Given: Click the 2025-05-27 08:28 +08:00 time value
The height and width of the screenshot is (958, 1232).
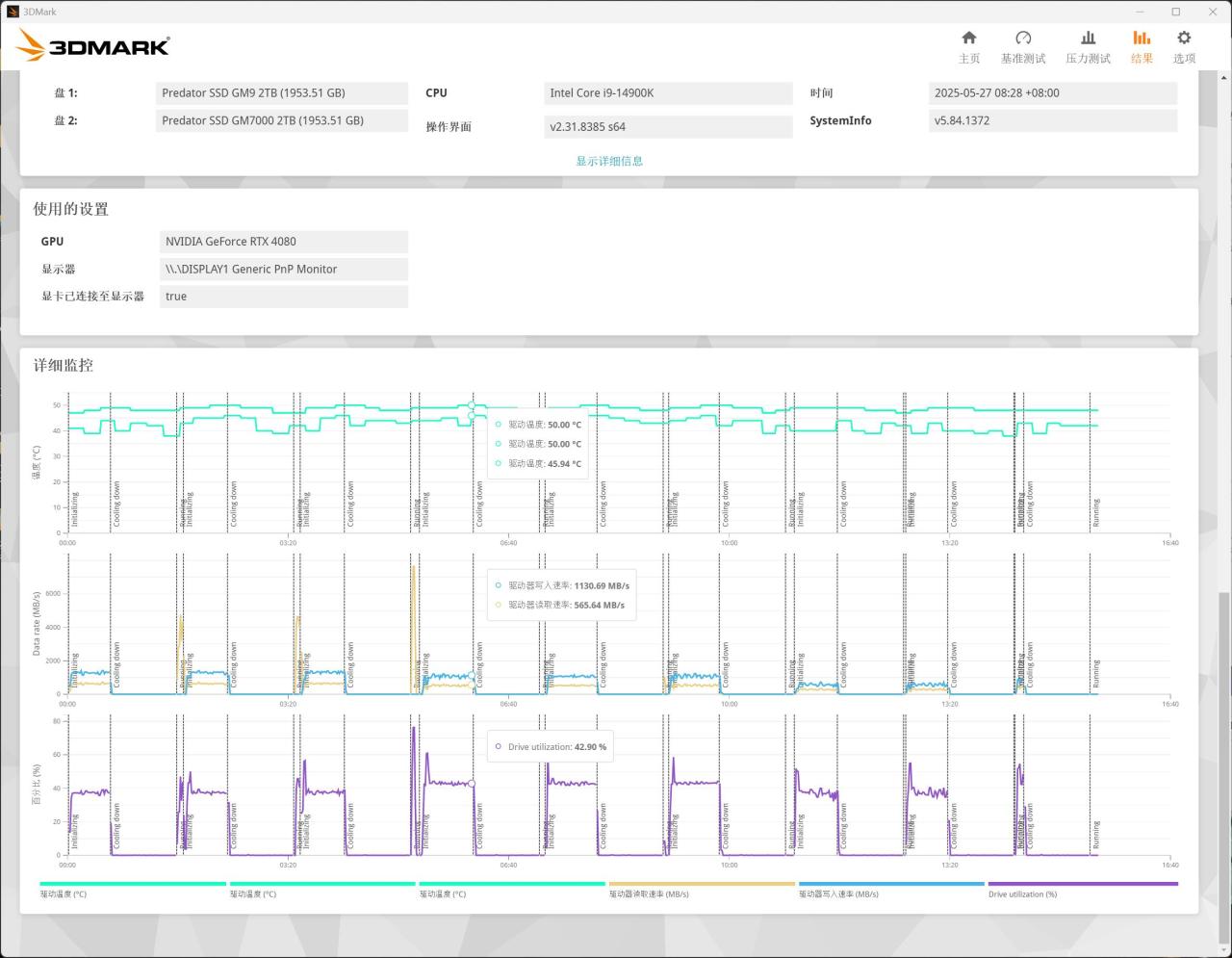Looking at the screenshot, I should 1052,93.
